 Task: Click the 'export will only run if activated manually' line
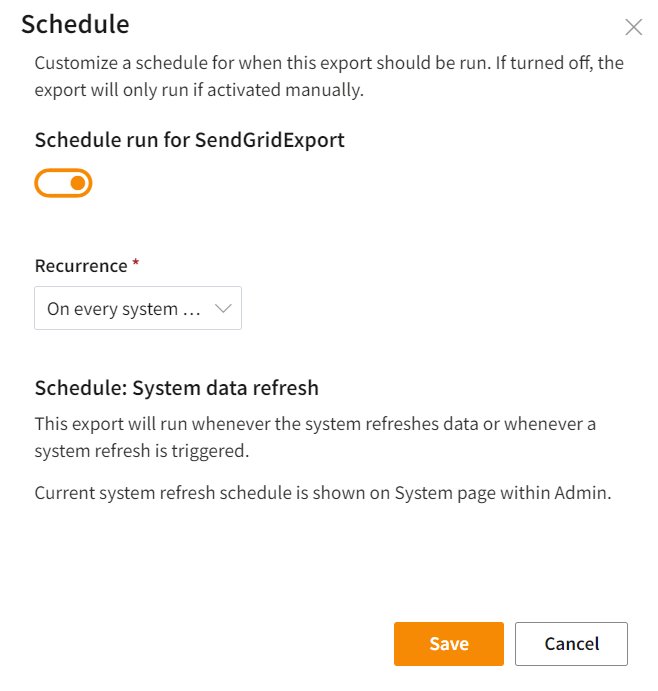tap(199, 91)
